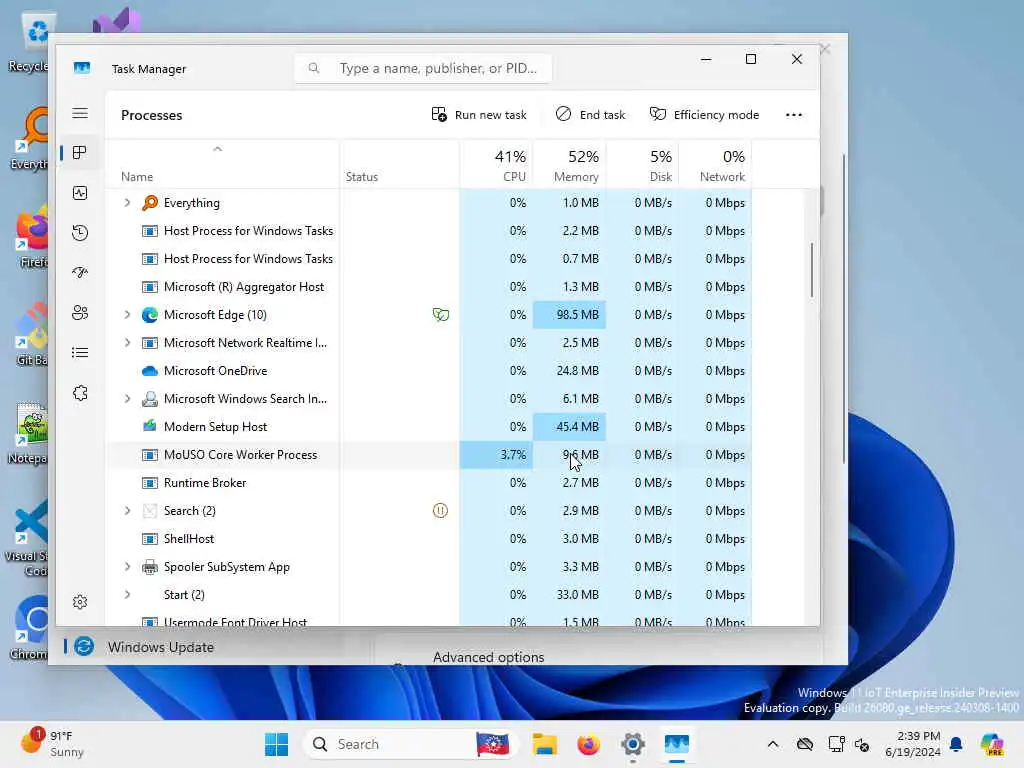Expand the Microsoft Edge (10) group

(127, 315)
